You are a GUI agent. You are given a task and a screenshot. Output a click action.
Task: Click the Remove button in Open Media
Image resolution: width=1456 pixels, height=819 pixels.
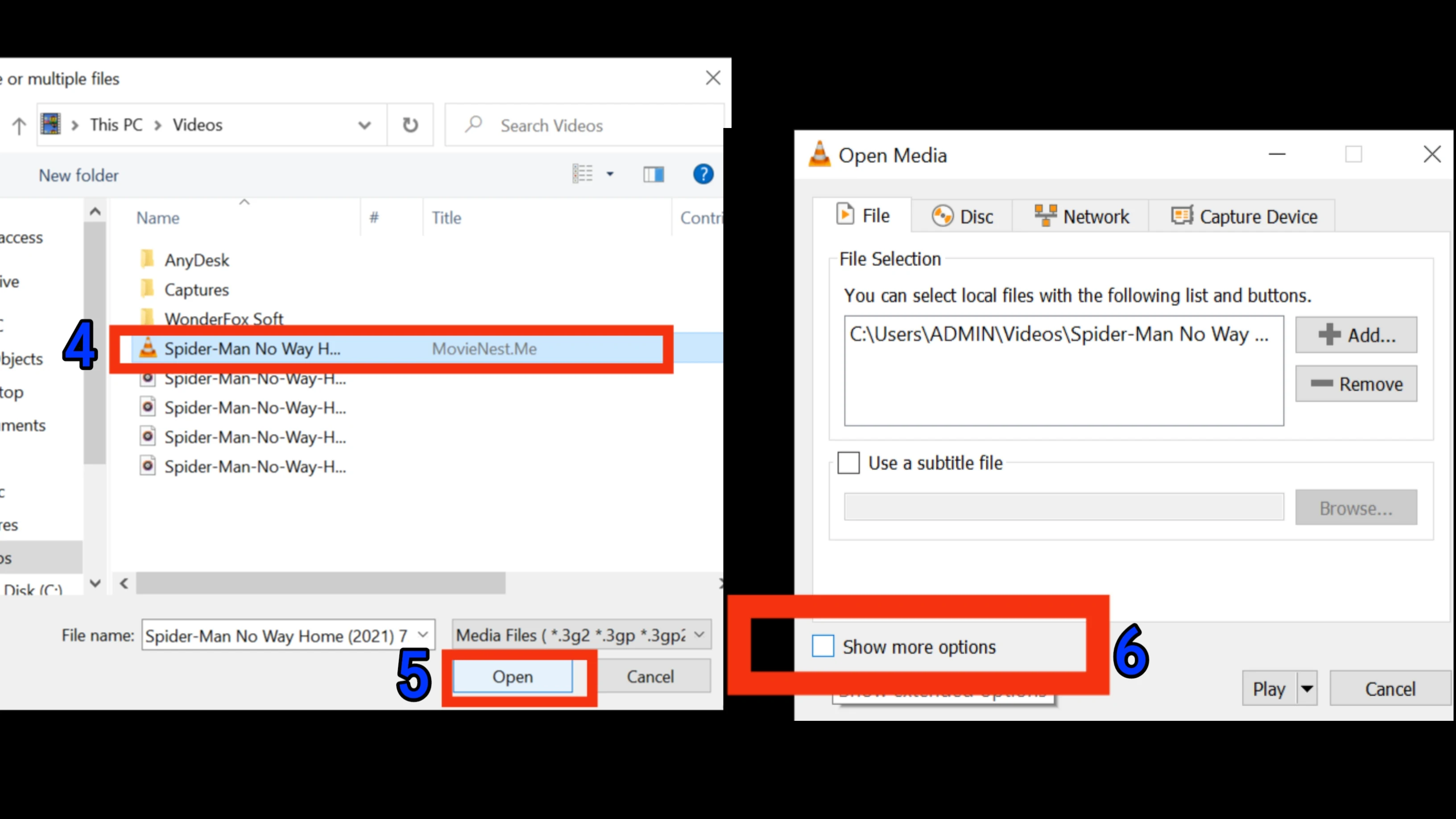[x=1356, y=384]
